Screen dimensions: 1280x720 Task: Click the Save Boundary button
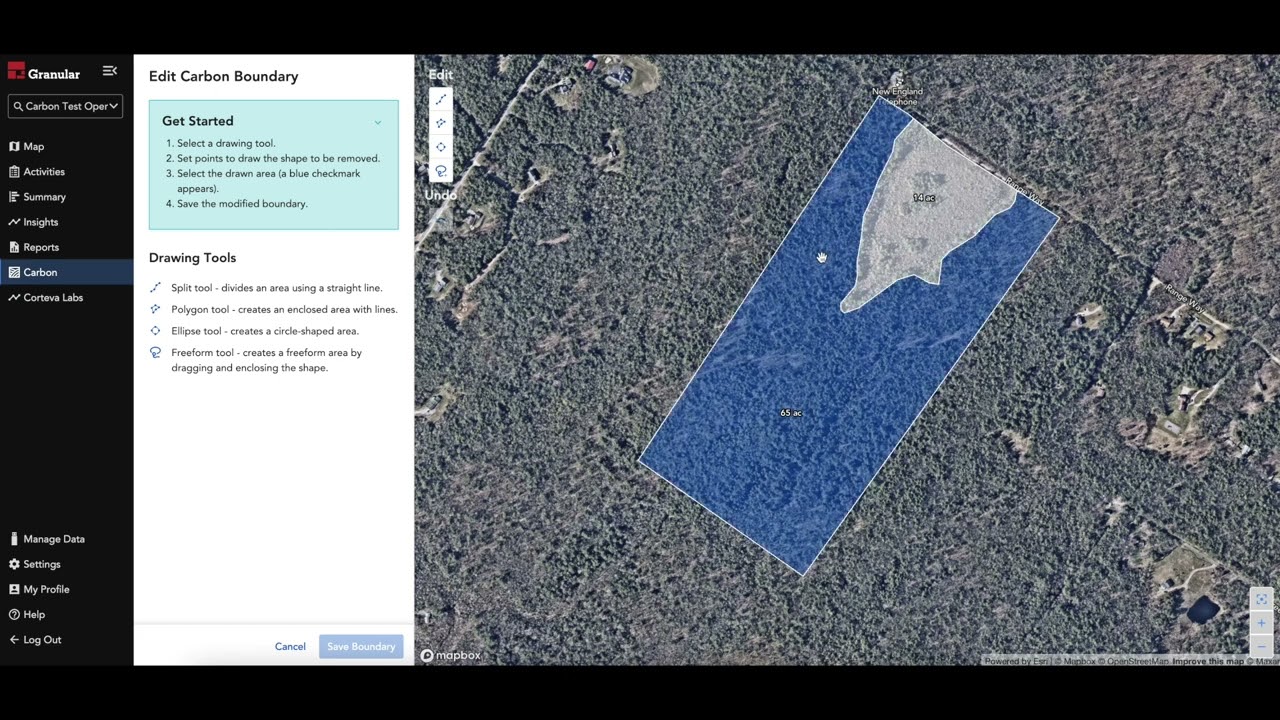361,646
